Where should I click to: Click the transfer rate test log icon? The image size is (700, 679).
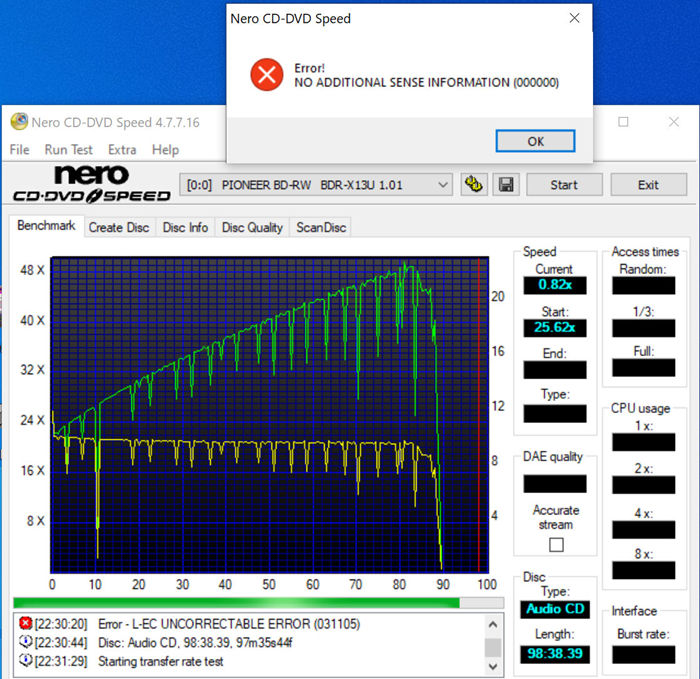coord(25,661)
